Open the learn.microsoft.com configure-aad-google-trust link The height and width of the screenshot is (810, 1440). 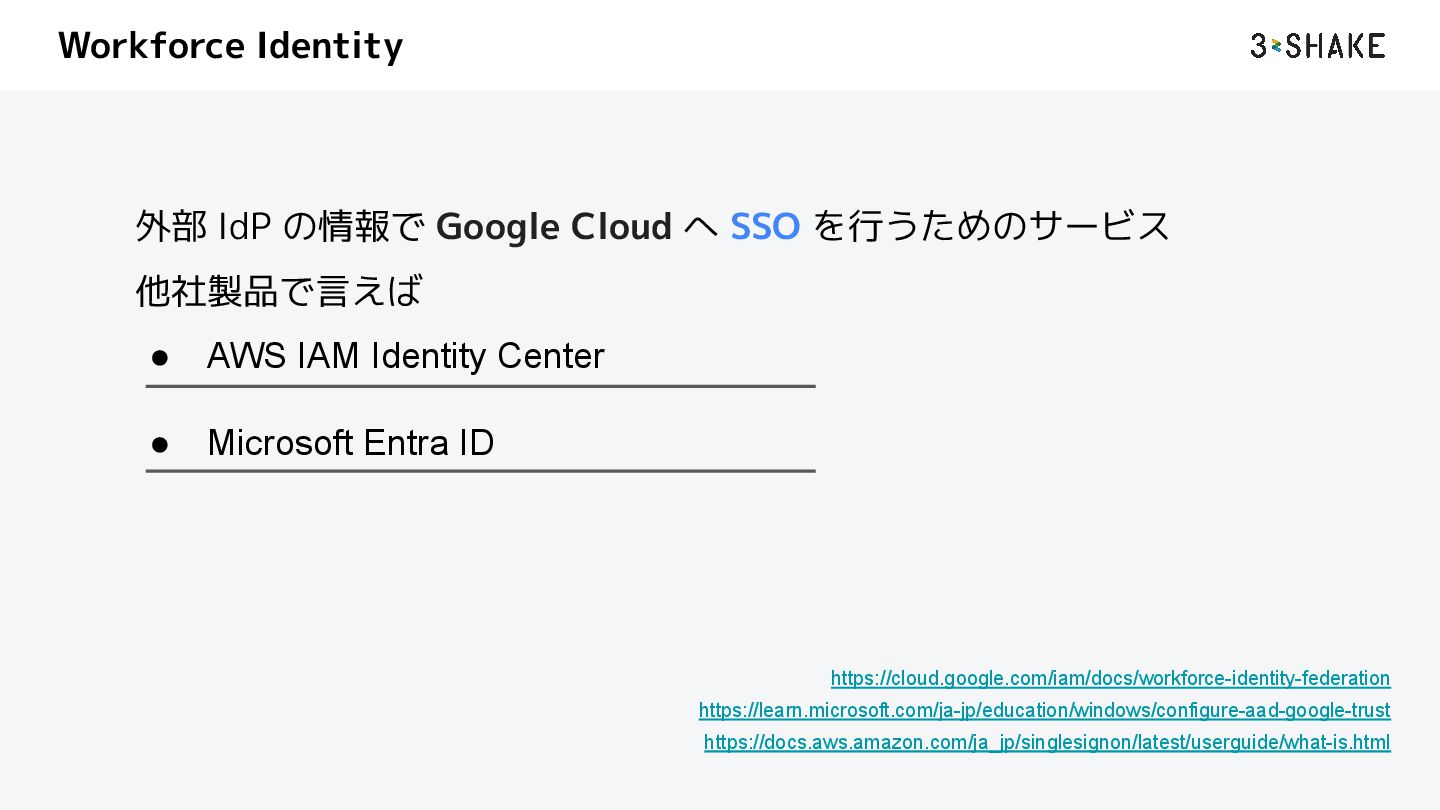point(1044,710)
